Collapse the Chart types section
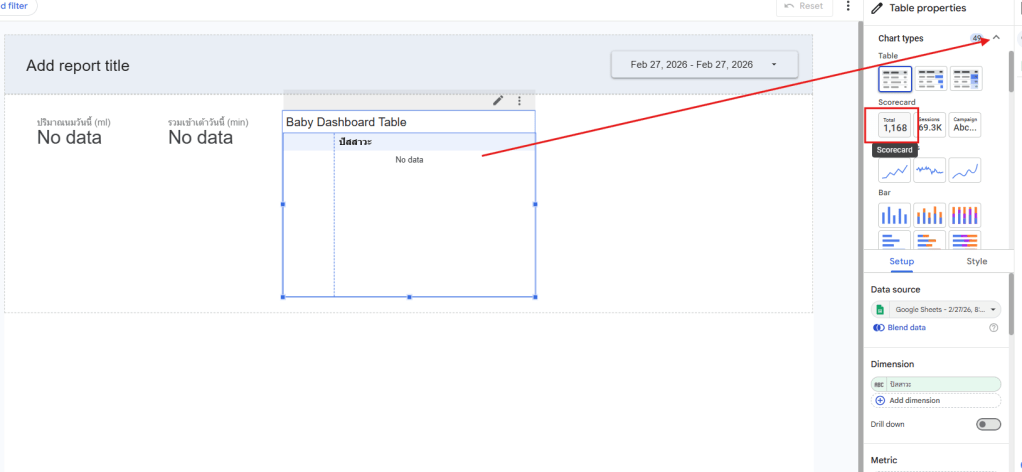This screenshot has width=1022, height=472. click(996, 38)
